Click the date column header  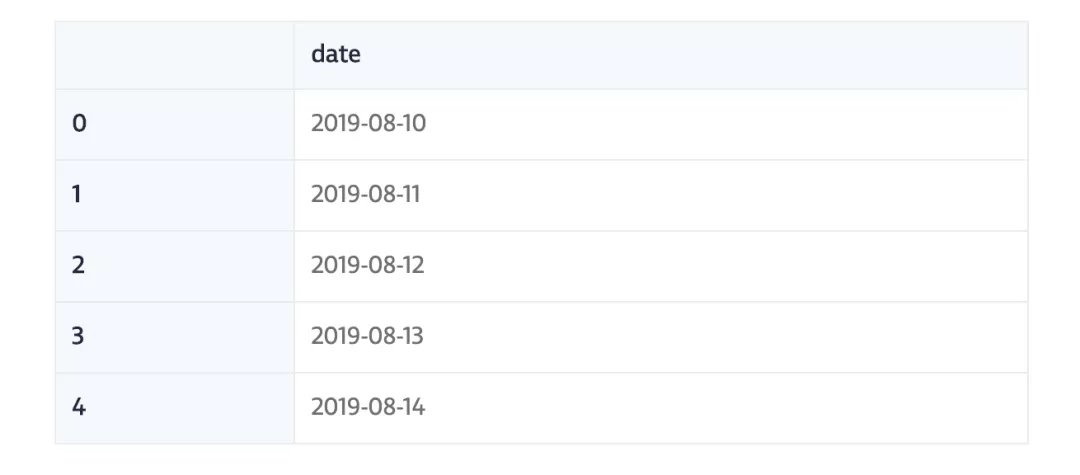tap(335, 55)
